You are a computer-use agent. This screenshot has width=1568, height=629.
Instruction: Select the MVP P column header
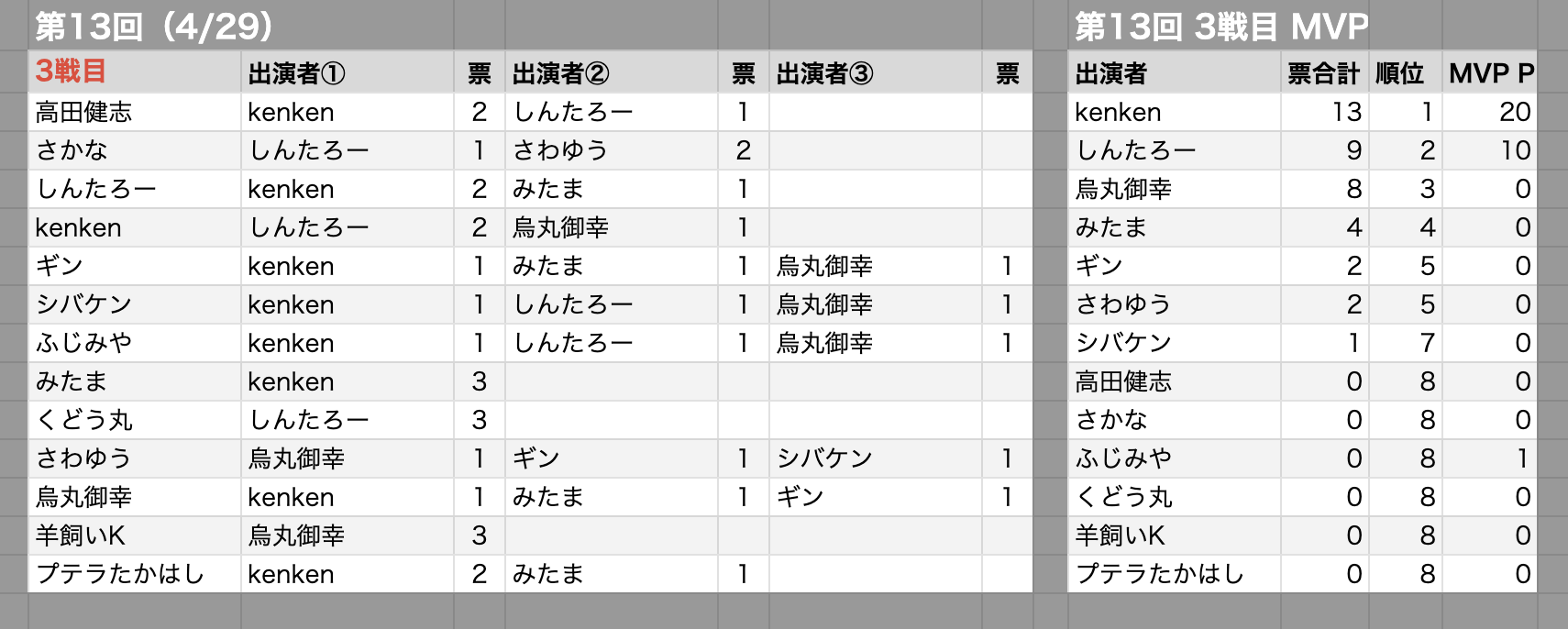click(x=1489, y=72)
